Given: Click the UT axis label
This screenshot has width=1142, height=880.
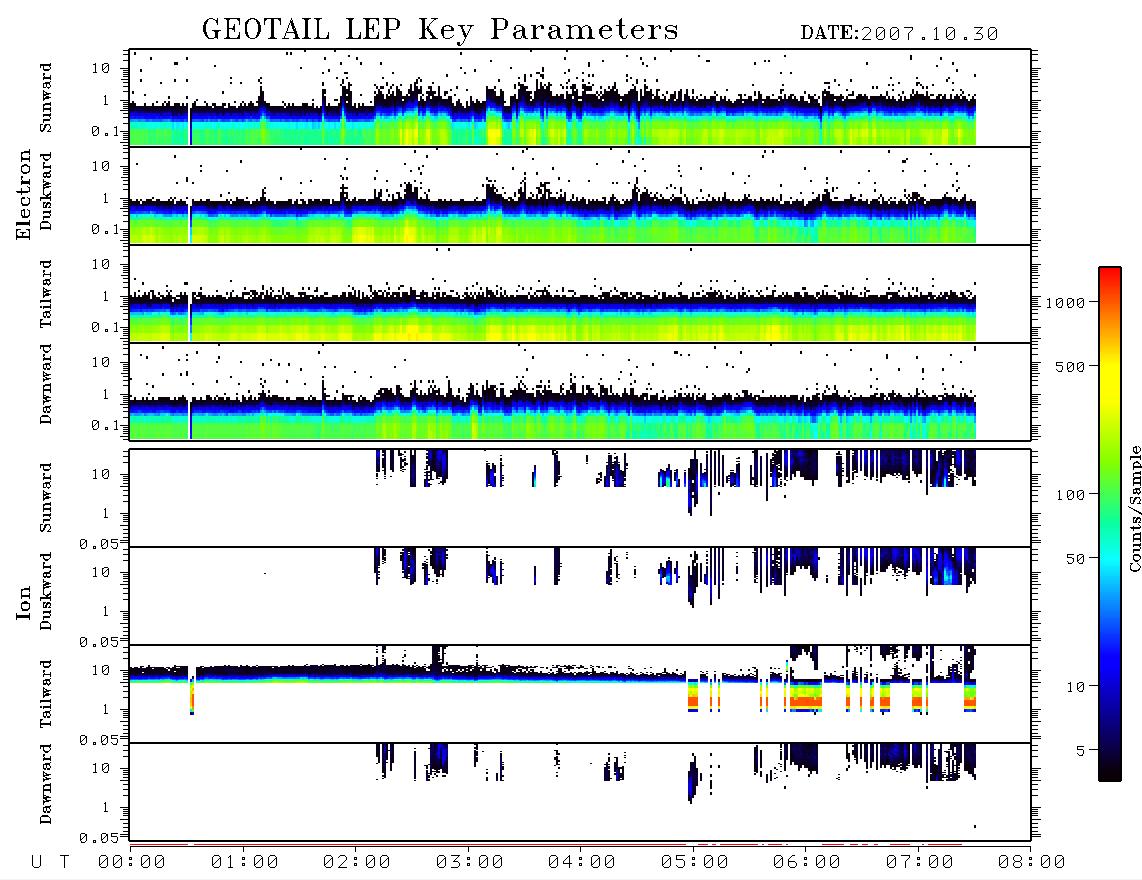Looking at the screenshot, I should click(x=50, y=863).
